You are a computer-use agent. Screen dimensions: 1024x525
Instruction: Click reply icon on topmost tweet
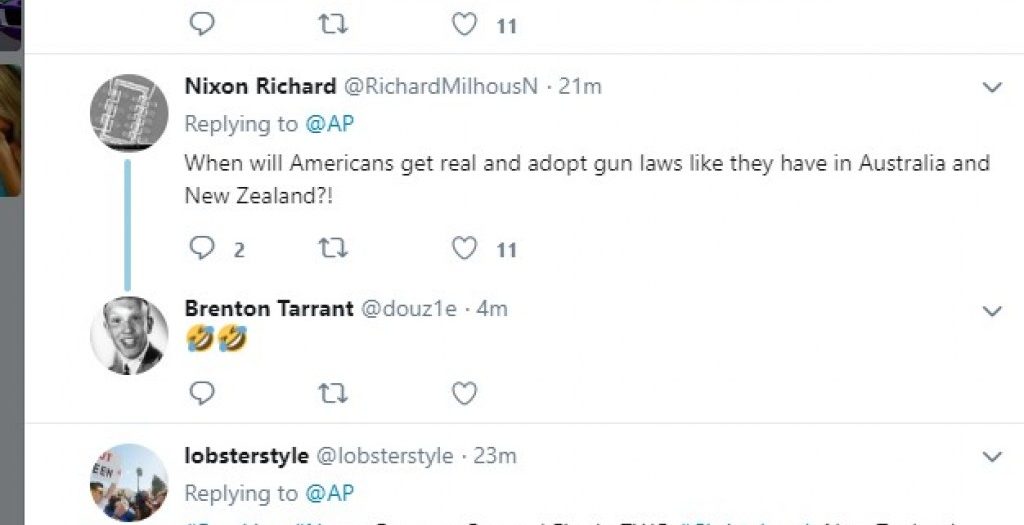coord(202,24)
